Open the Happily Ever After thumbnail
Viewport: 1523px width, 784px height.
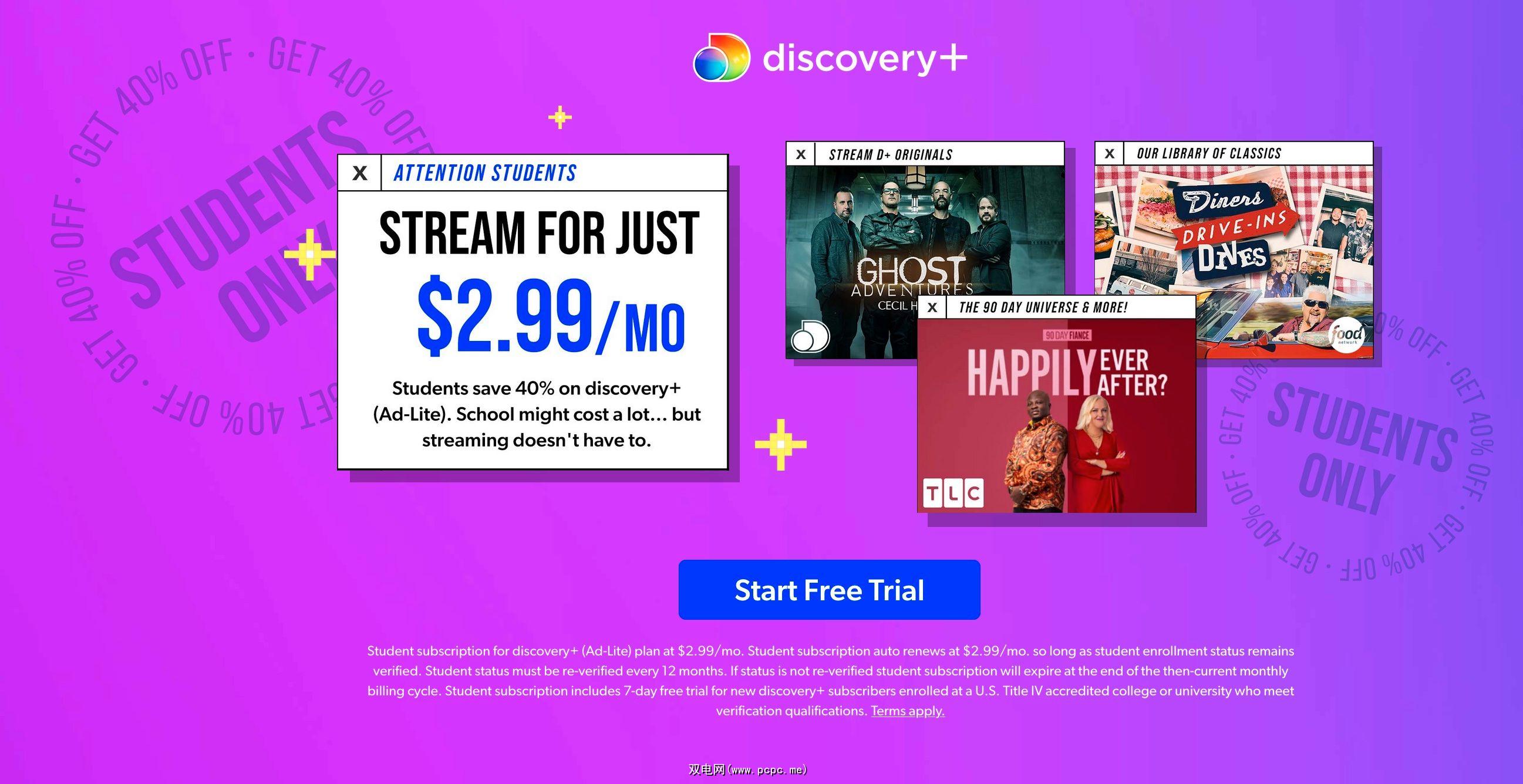[1056, 415]
